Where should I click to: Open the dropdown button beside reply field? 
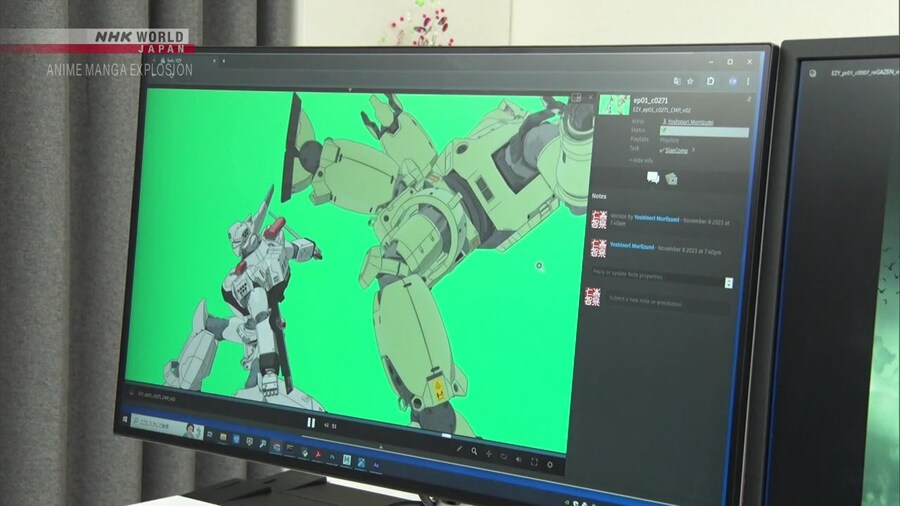tap(729, 282)
